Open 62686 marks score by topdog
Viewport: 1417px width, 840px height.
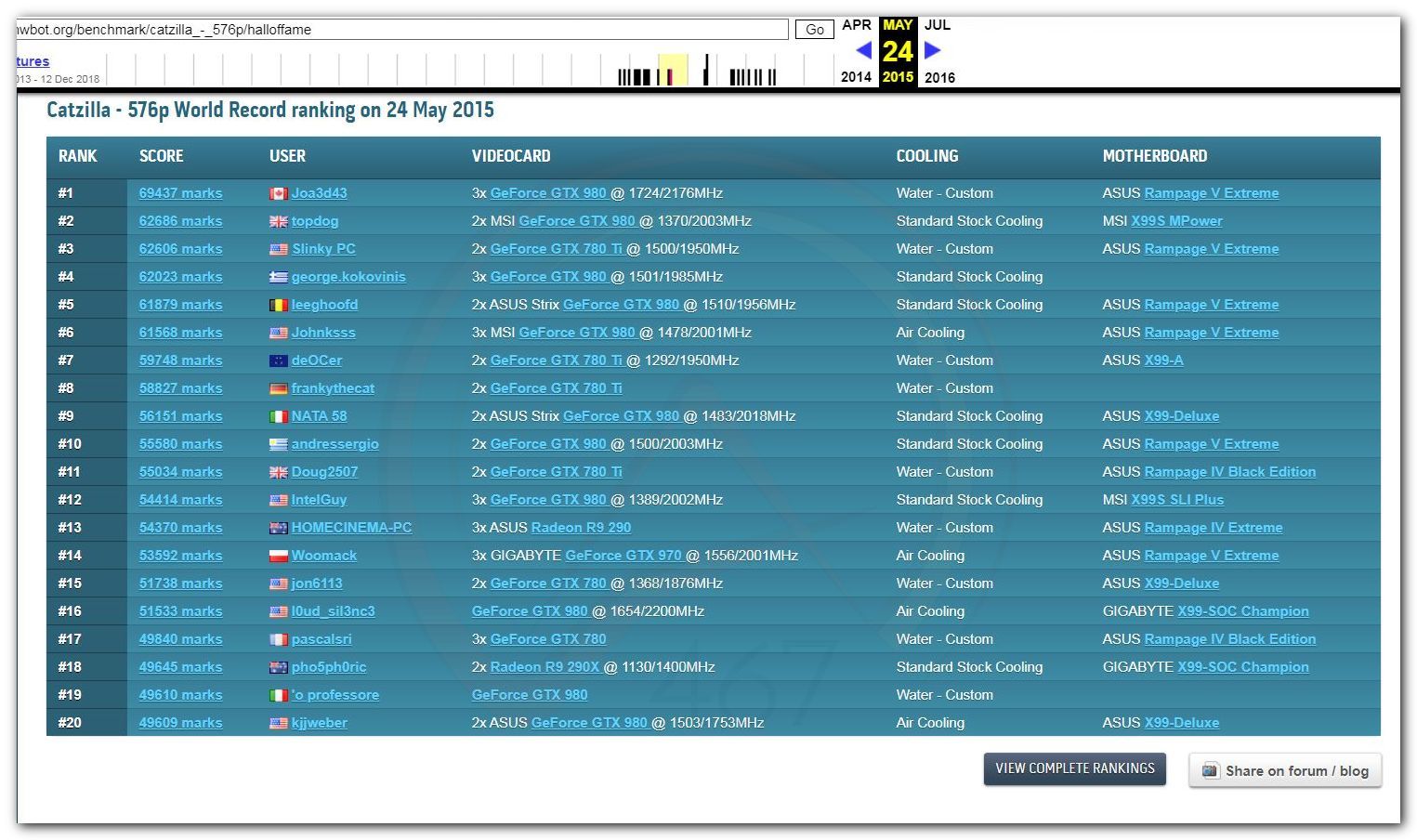(x=180, y=221)
